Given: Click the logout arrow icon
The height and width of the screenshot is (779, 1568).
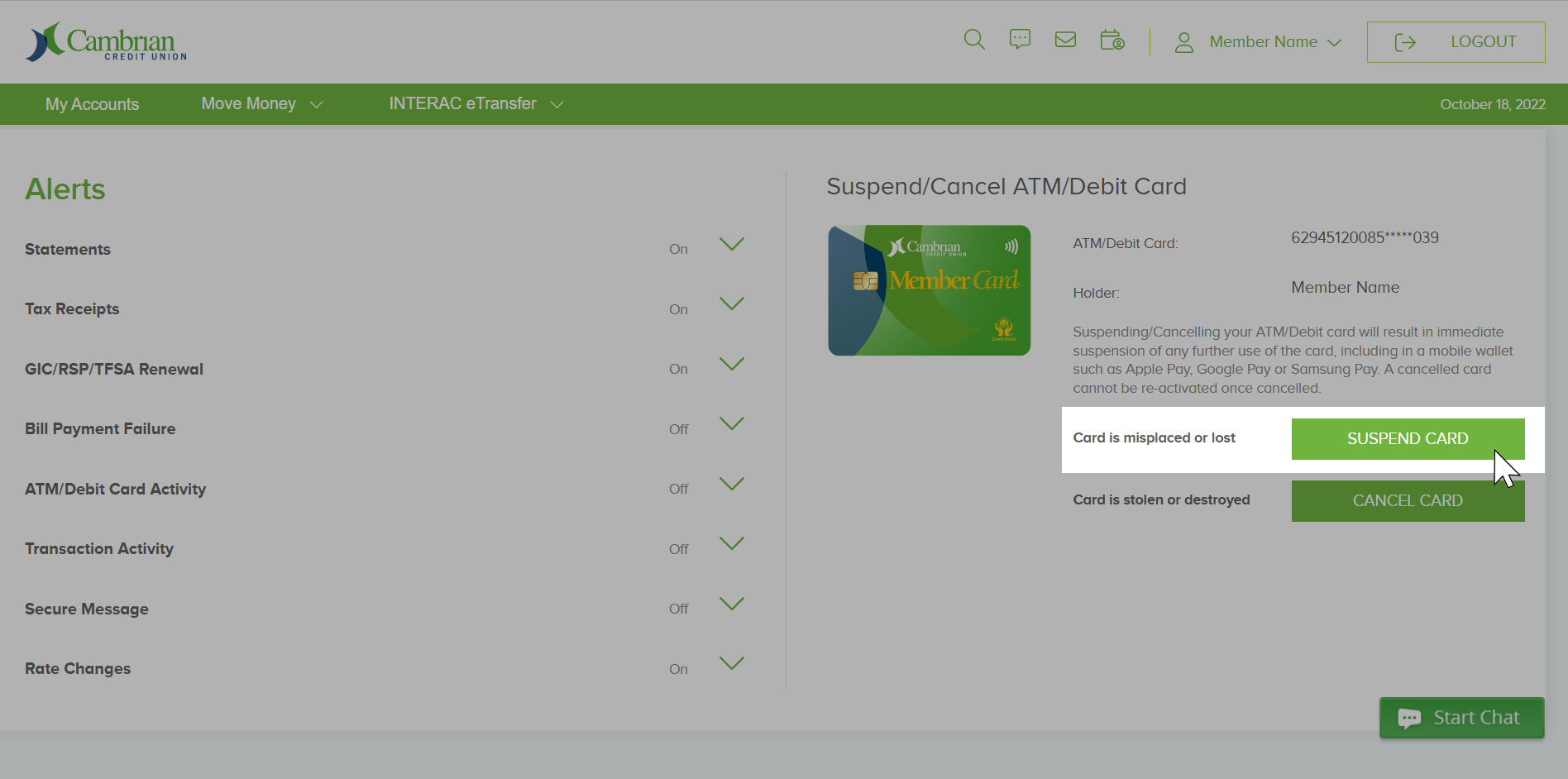Looking at the screenshot, I should (x=1404, y=41).
